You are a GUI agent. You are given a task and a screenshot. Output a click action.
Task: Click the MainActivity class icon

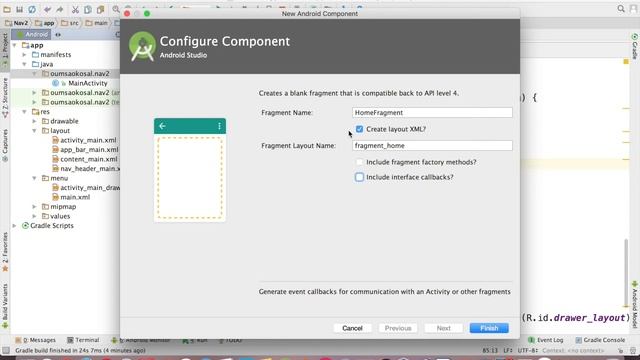click(56, 83)
